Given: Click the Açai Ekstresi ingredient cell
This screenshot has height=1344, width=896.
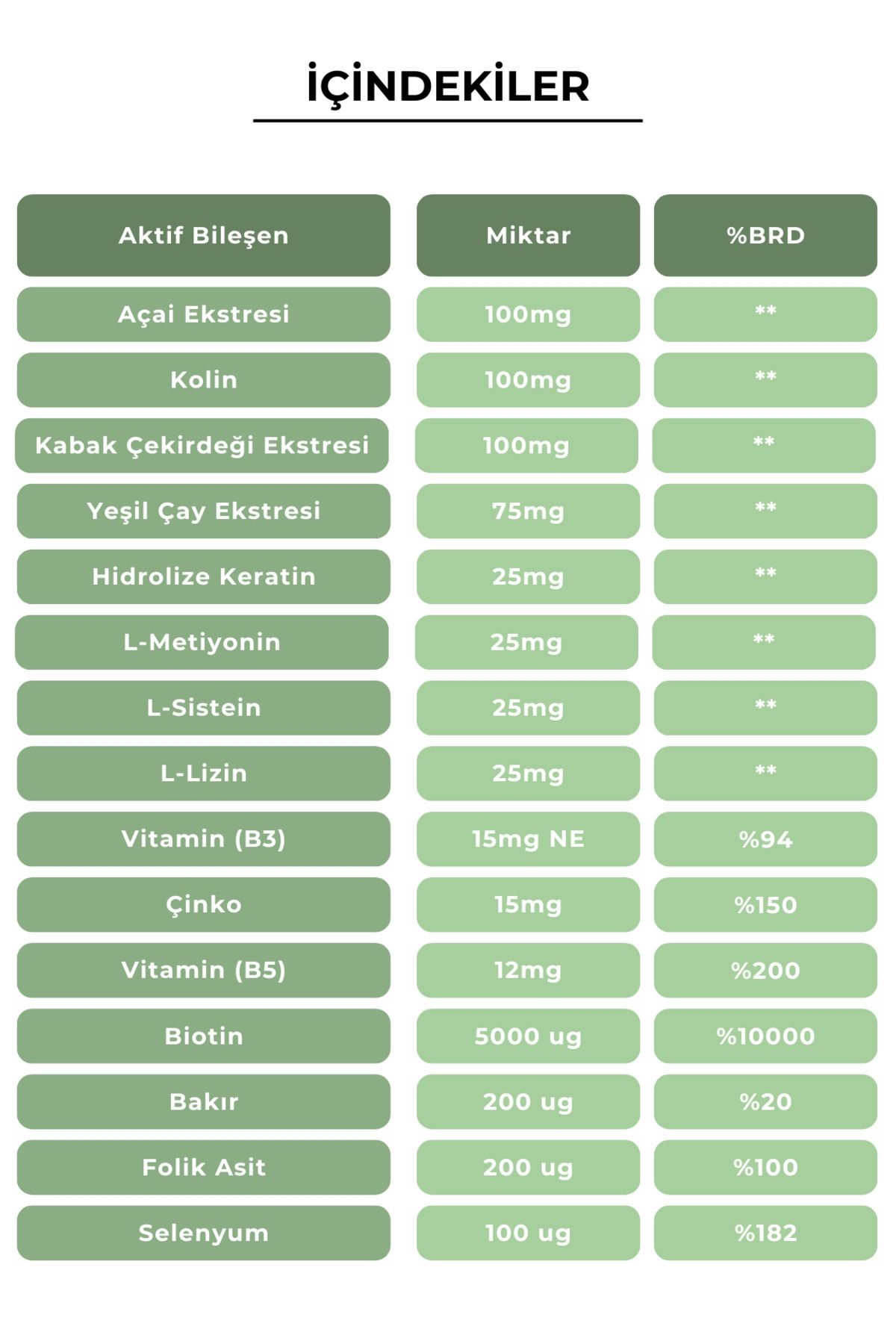Looking at the screenshot, I should pos(204,314).
